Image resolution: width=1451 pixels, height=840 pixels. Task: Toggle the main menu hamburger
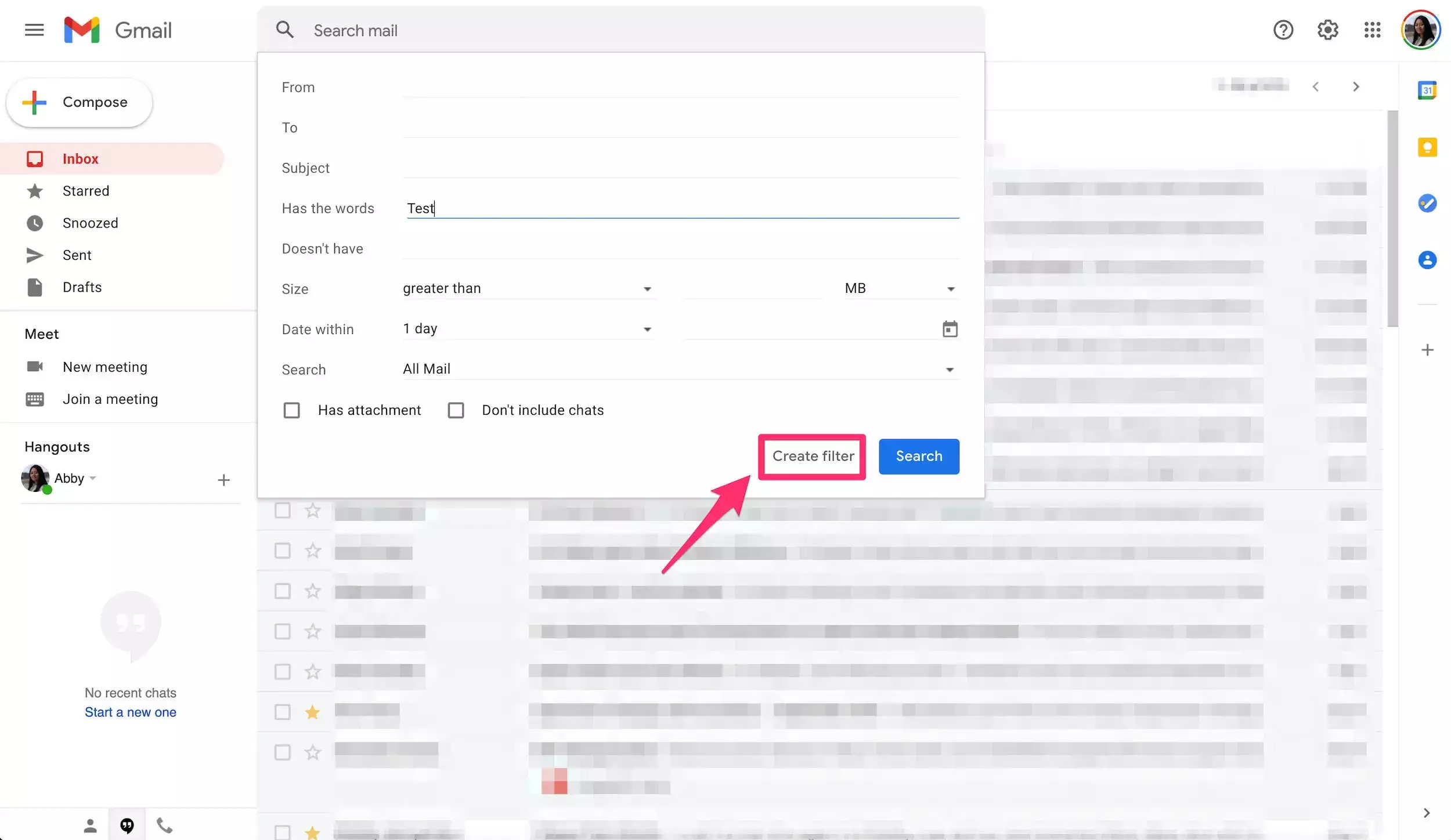pyautogui.click(x=34, y=30)
